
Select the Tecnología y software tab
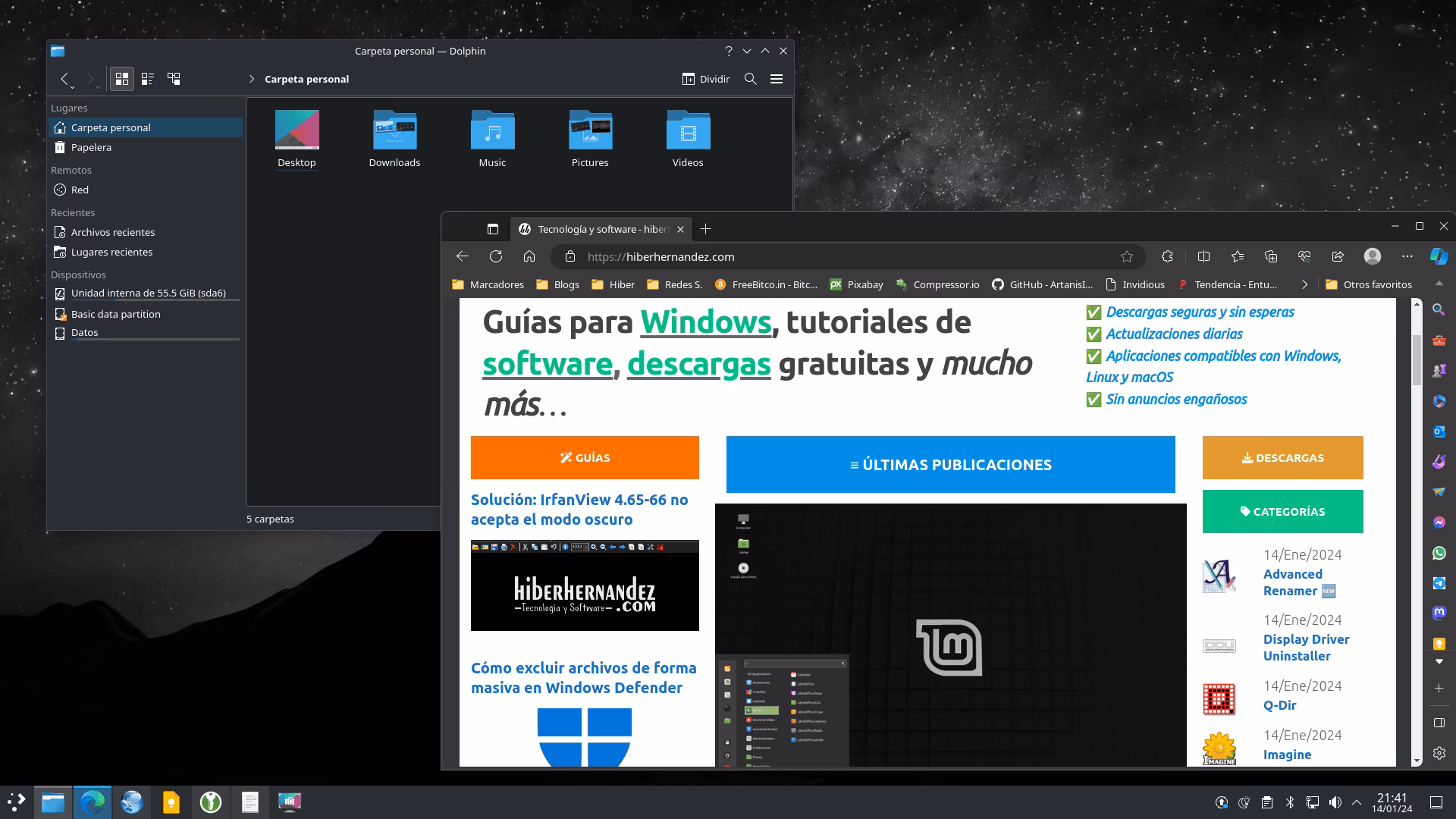(601, 229)
